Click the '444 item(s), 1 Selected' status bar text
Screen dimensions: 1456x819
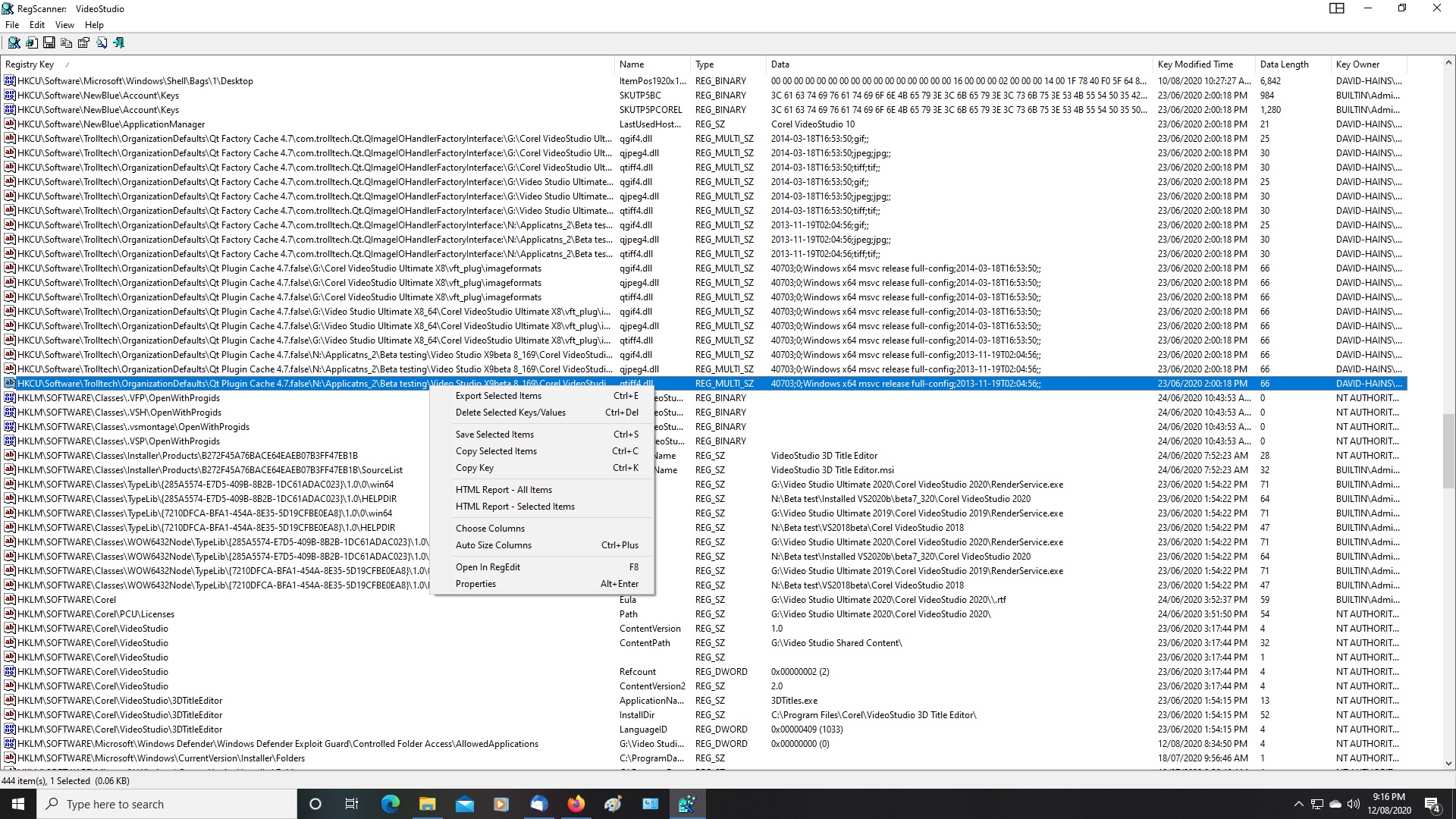click(x=66, y=781)
